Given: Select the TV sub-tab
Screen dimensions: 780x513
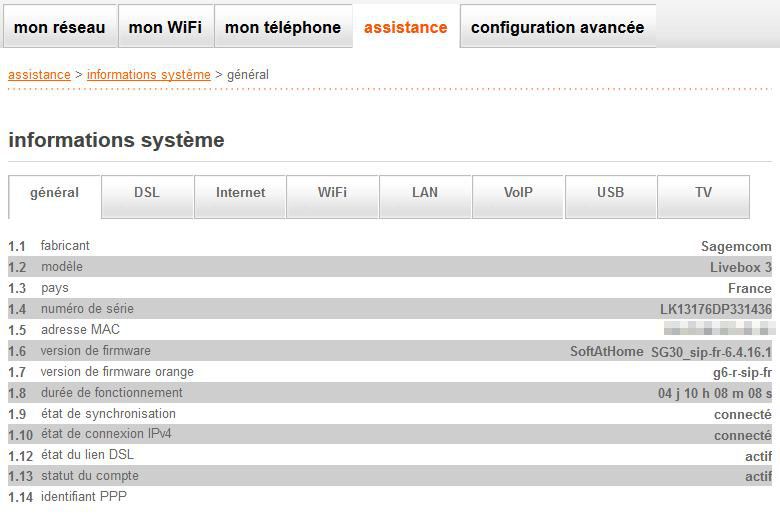Looking at the screenshot, I should click(704, 193).
